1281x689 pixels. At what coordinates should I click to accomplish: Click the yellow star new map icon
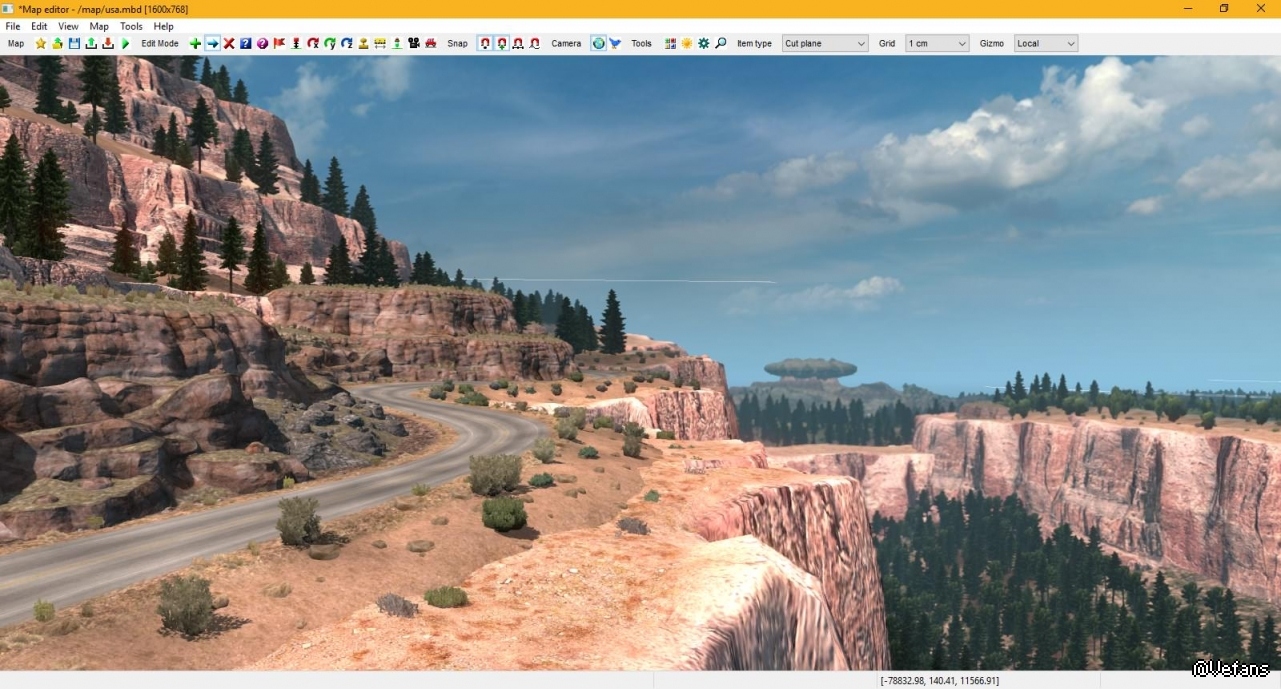coord(41,44)
